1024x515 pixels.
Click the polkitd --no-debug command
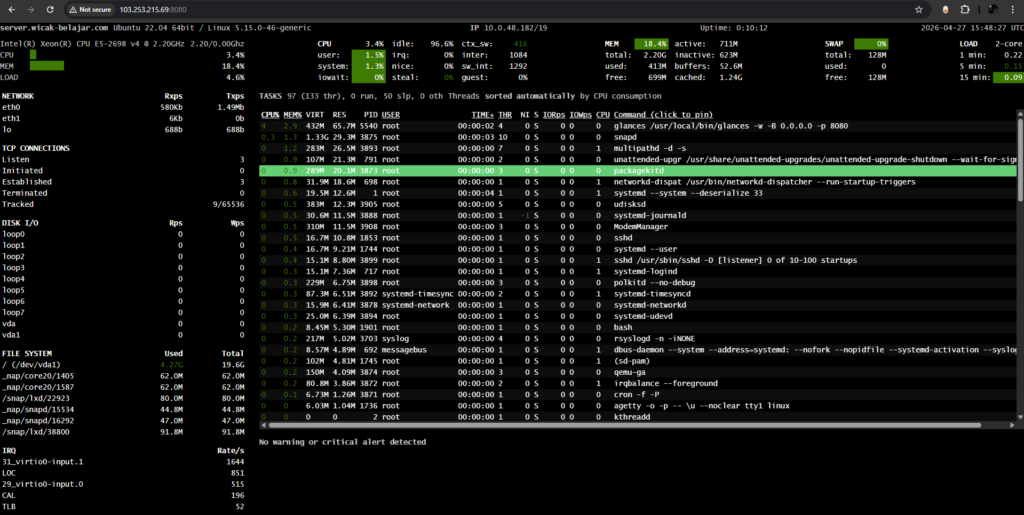(654, 283)
